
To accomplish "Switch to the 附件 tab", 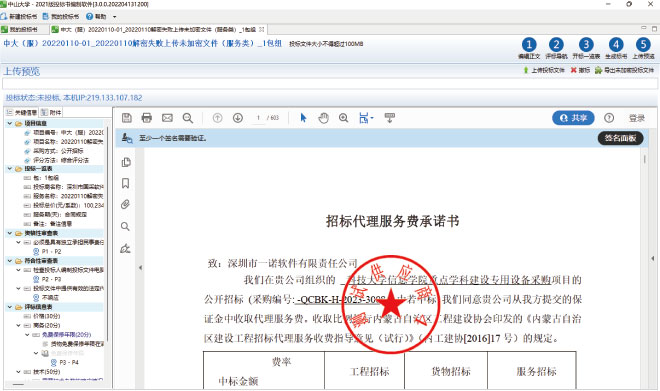I will [51, 112].
